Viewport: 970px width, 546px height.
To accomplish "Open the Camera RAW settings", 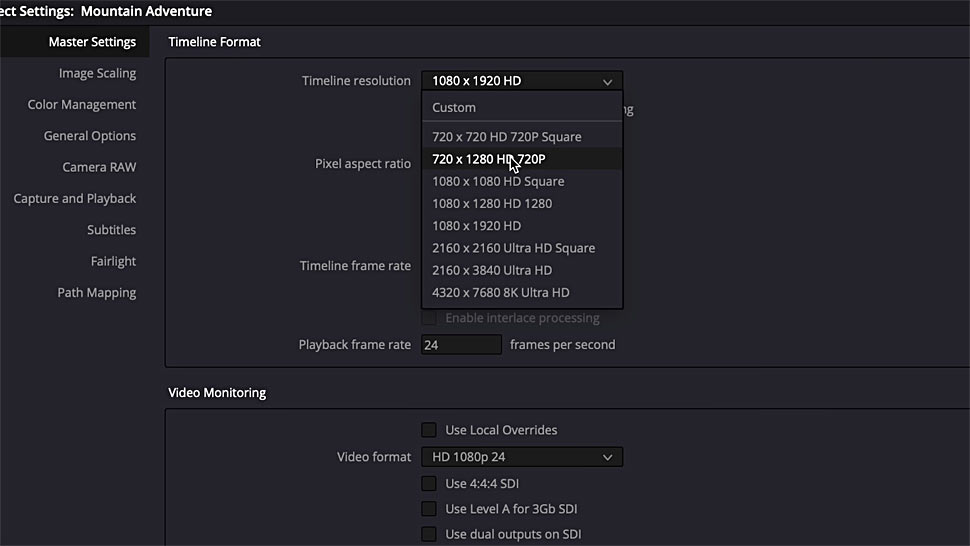I will point(99,167).
